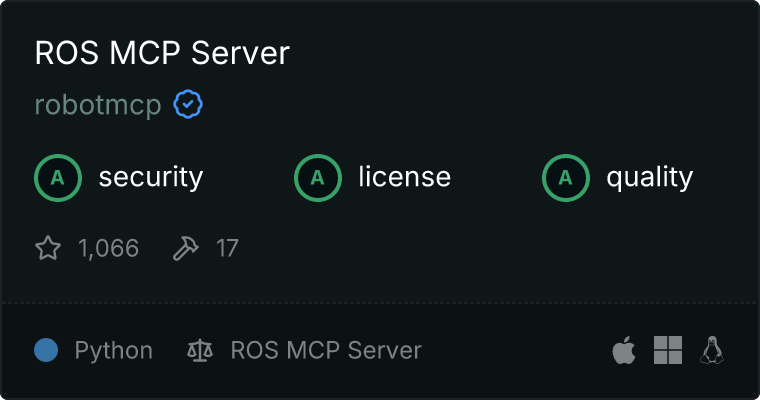Click the Python language label
Viewport: 760px width, 400px height.
coord(113,351)
